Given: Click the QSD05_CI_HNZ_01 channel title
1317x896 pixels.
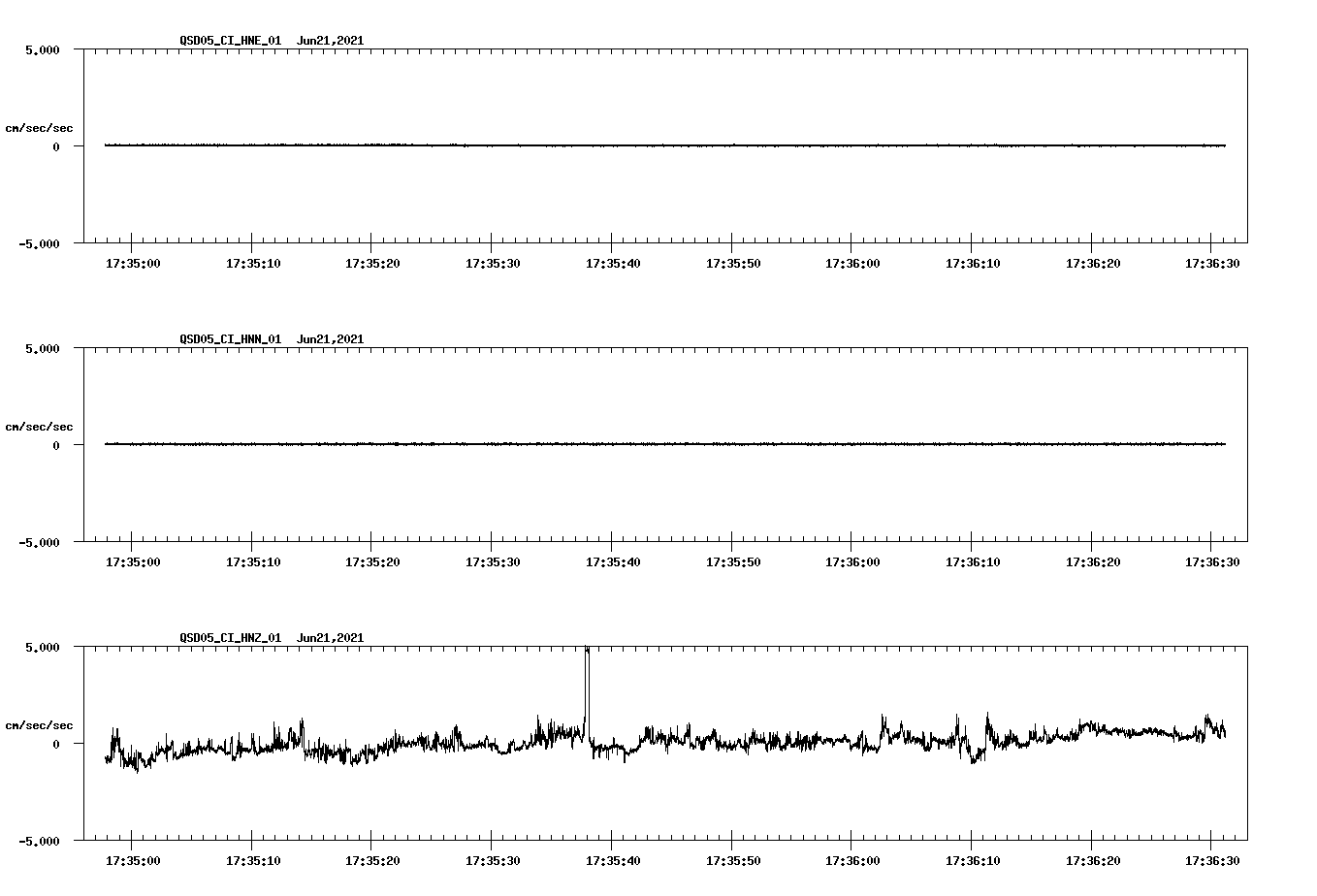Looking at the screenshot, I should 231,638.
